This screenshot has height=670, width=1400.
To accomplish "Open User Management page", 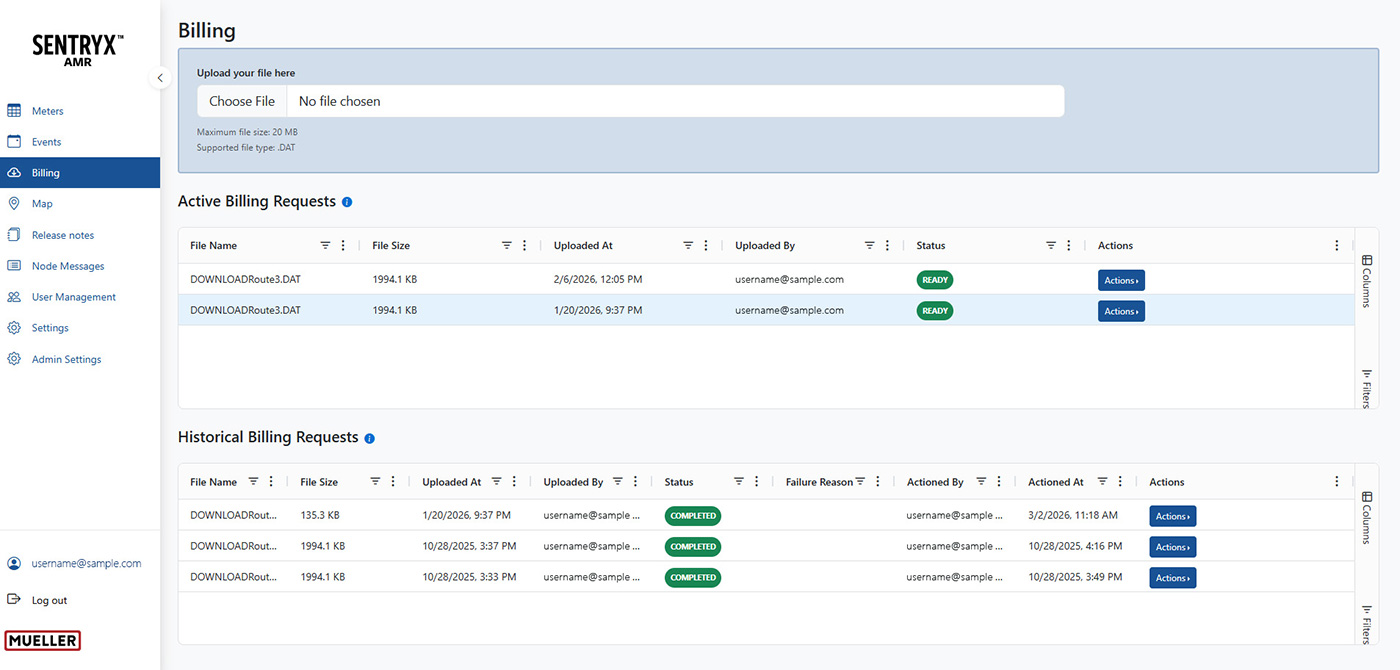I will click(x=73, y=297).
